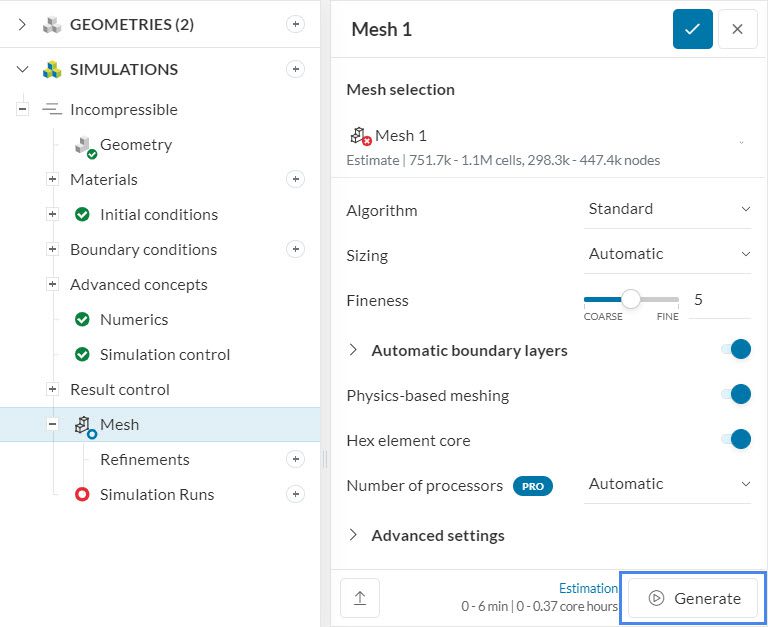Disable Physics-based meshing toggle

pyautogui.click(x=737, y=395)
